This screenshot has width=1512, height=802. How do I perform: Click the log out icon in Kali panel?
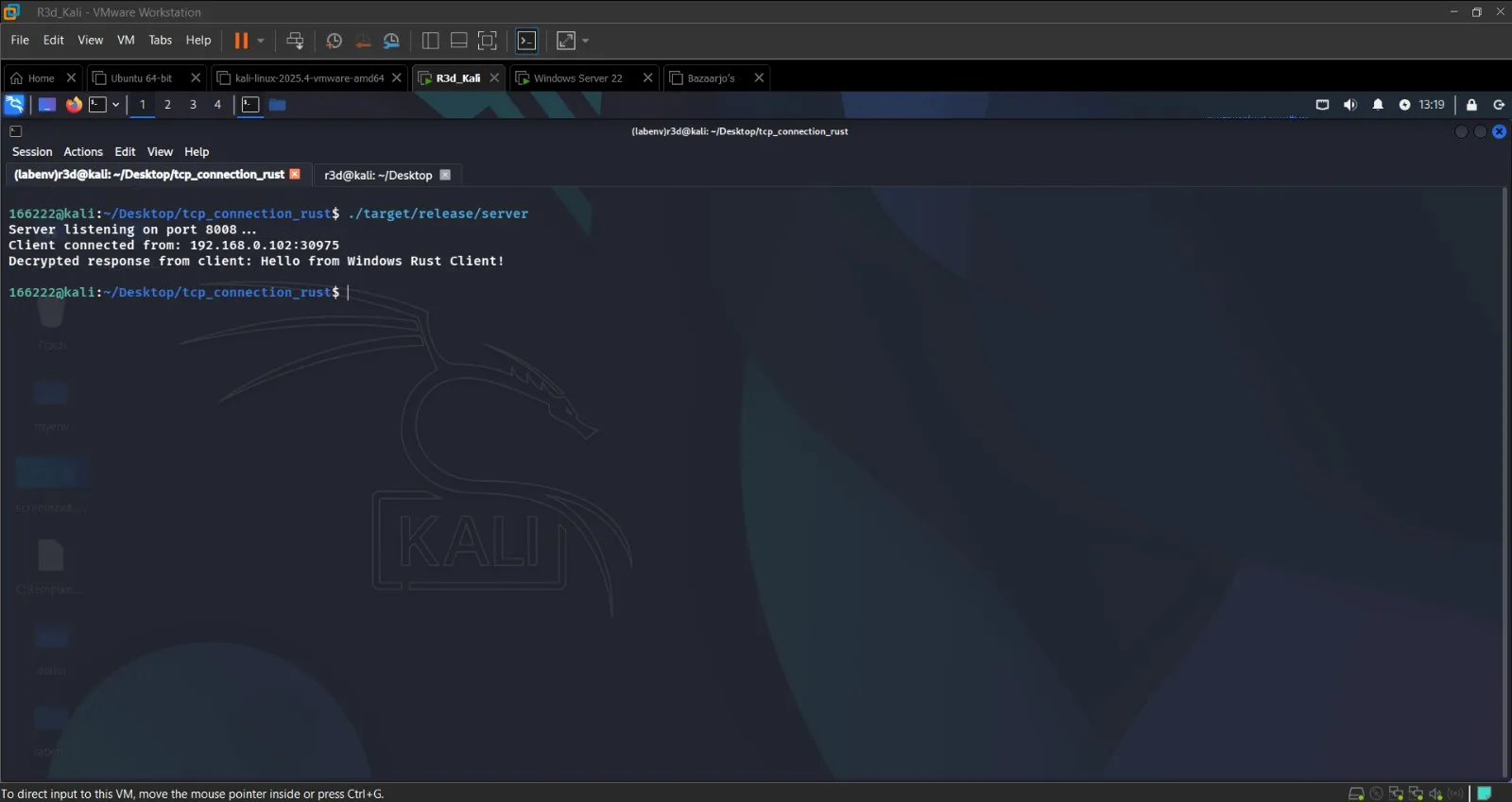coord(1499,105)
